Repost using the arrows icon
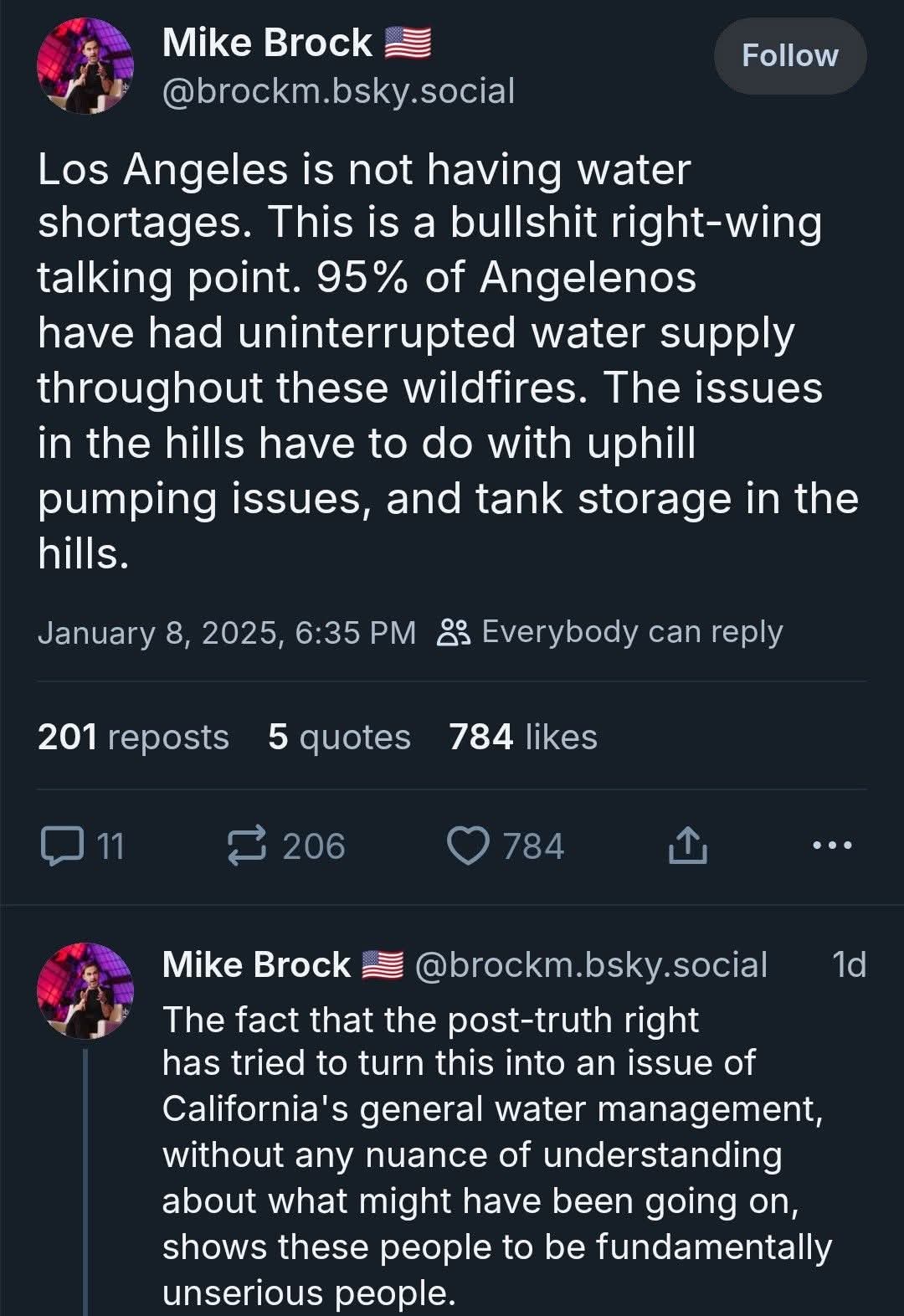Screen dimensions: 904x1316 pos(248,846)
